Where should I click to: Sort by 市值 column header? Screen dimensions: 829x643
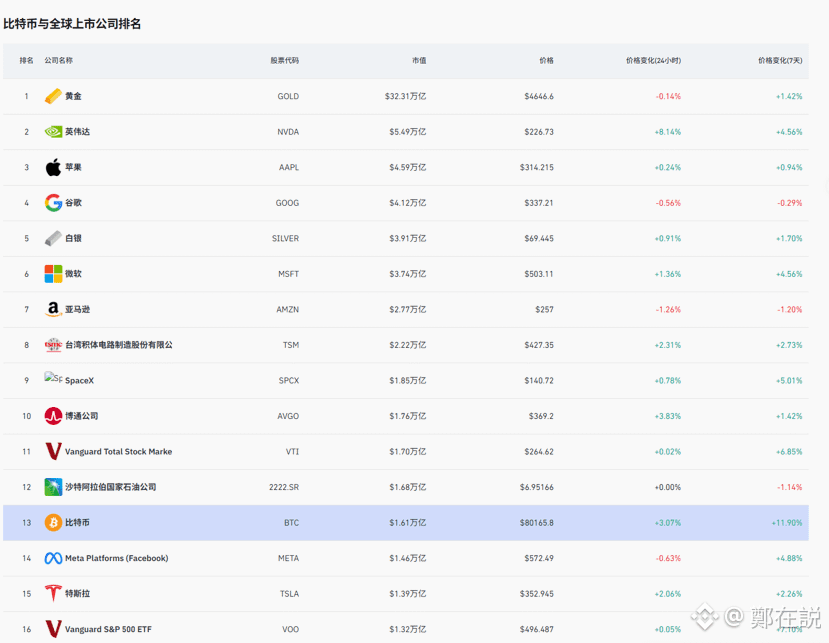click(x=419, y=60)
